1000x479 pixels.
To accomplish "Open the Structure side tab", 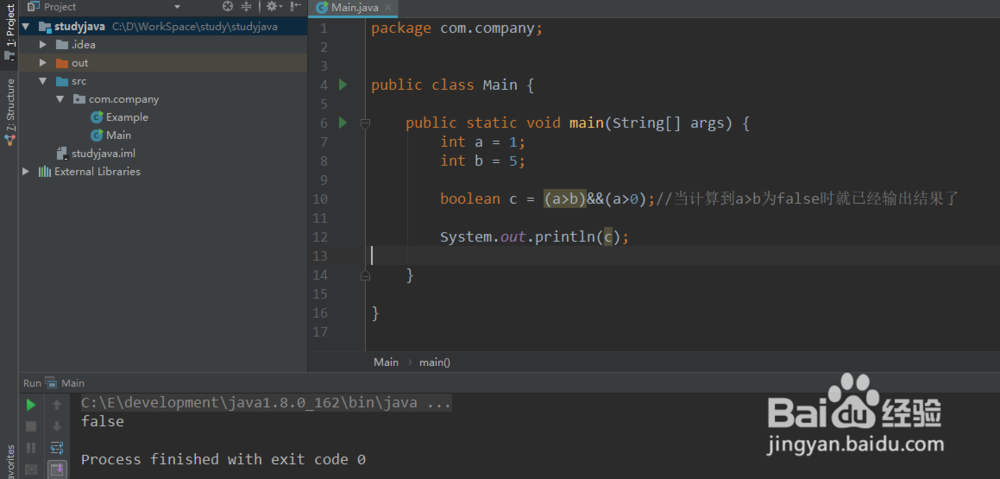I will (9, 112).
